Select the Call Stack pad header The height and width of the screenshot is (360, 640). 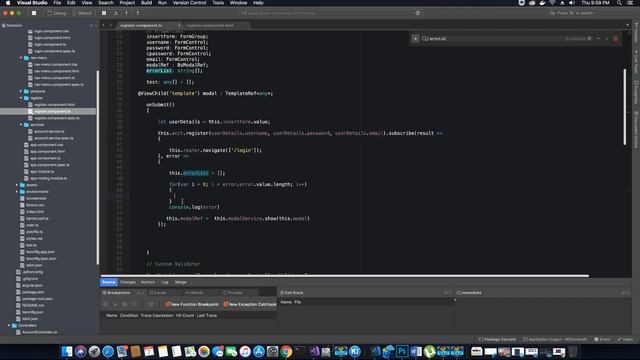(292, 293)
